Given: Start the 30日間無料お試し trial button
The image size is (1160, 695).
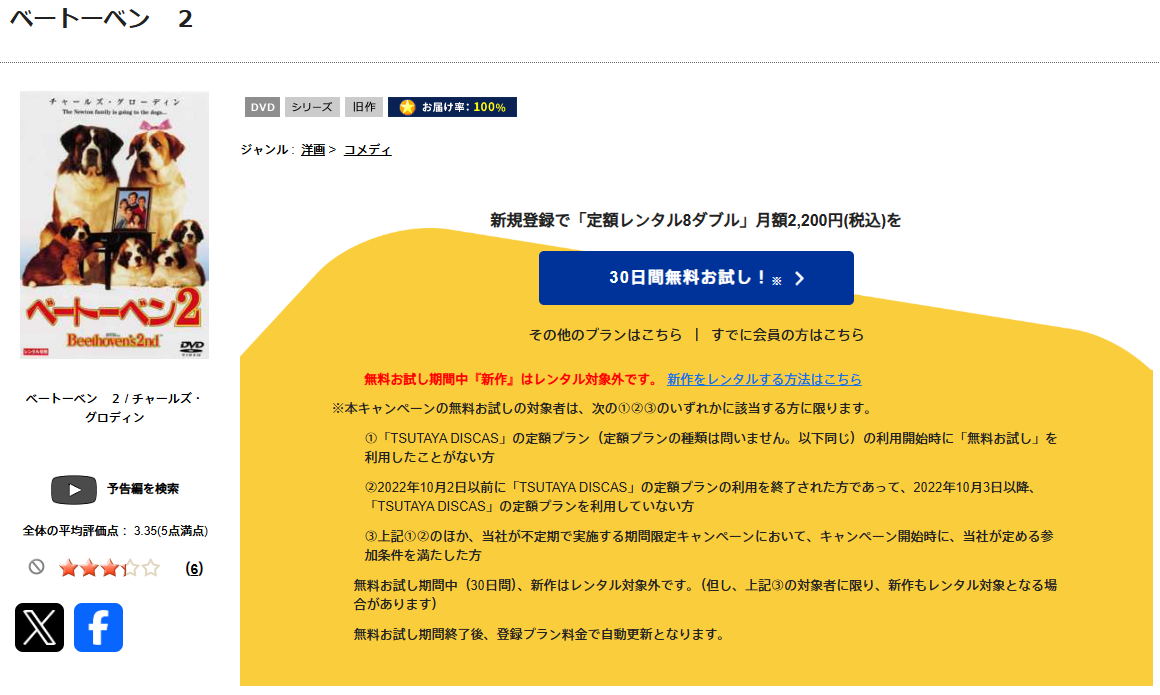Looking at the screenshot, I should pos(696,278).
